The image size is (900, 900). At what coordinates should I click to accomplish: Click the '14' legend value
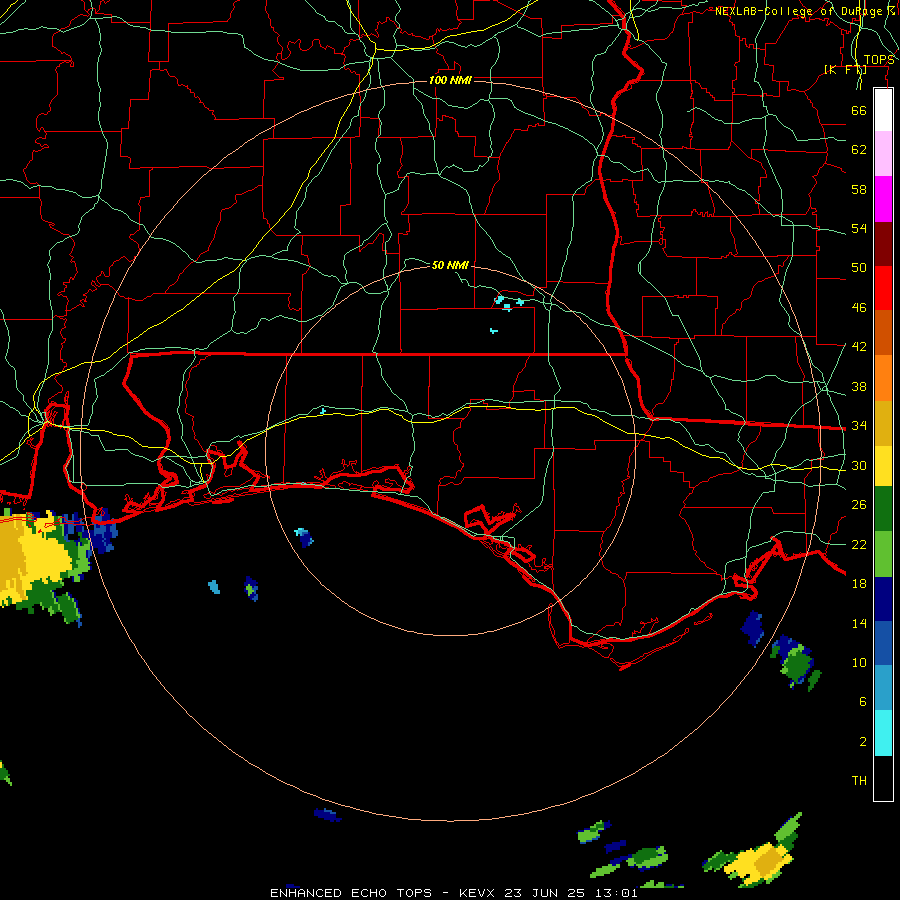point(859,623)
